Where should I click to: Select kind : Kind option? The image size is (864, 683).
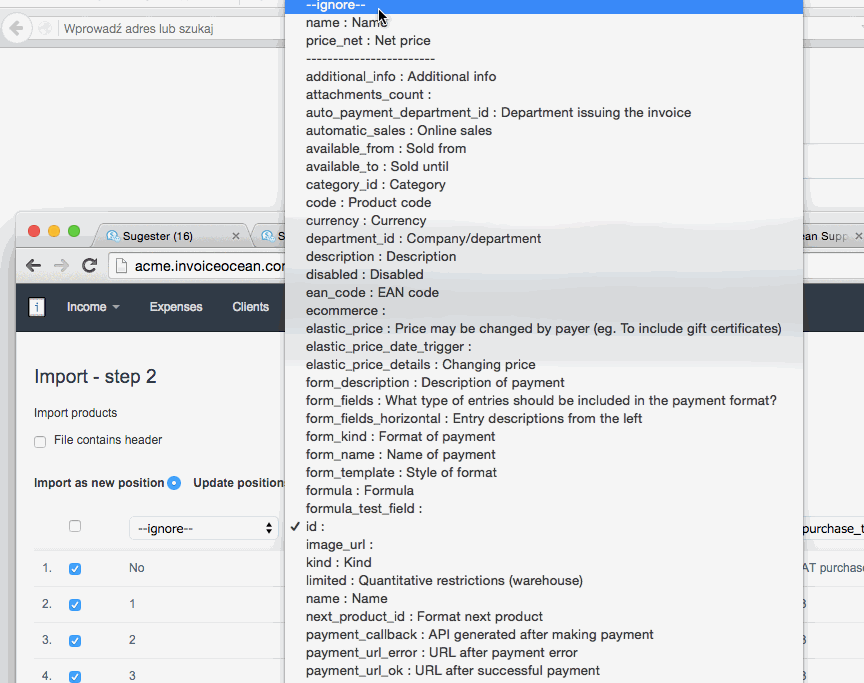[x=544, y=562]
